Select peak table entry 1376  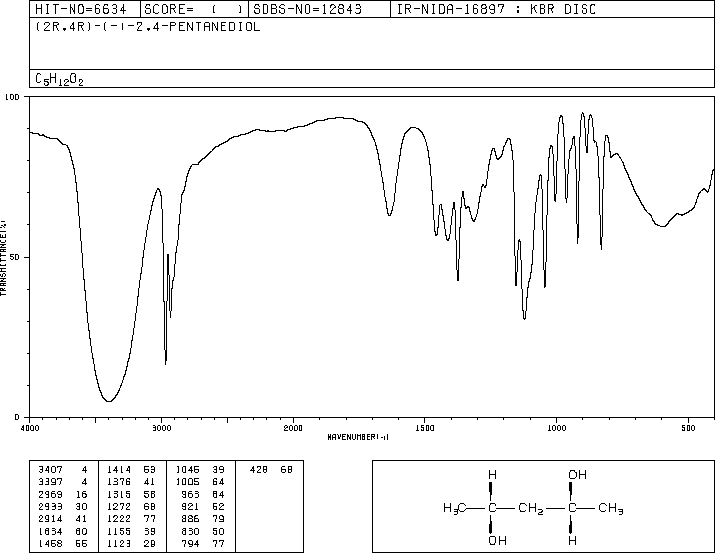[119, 482]
